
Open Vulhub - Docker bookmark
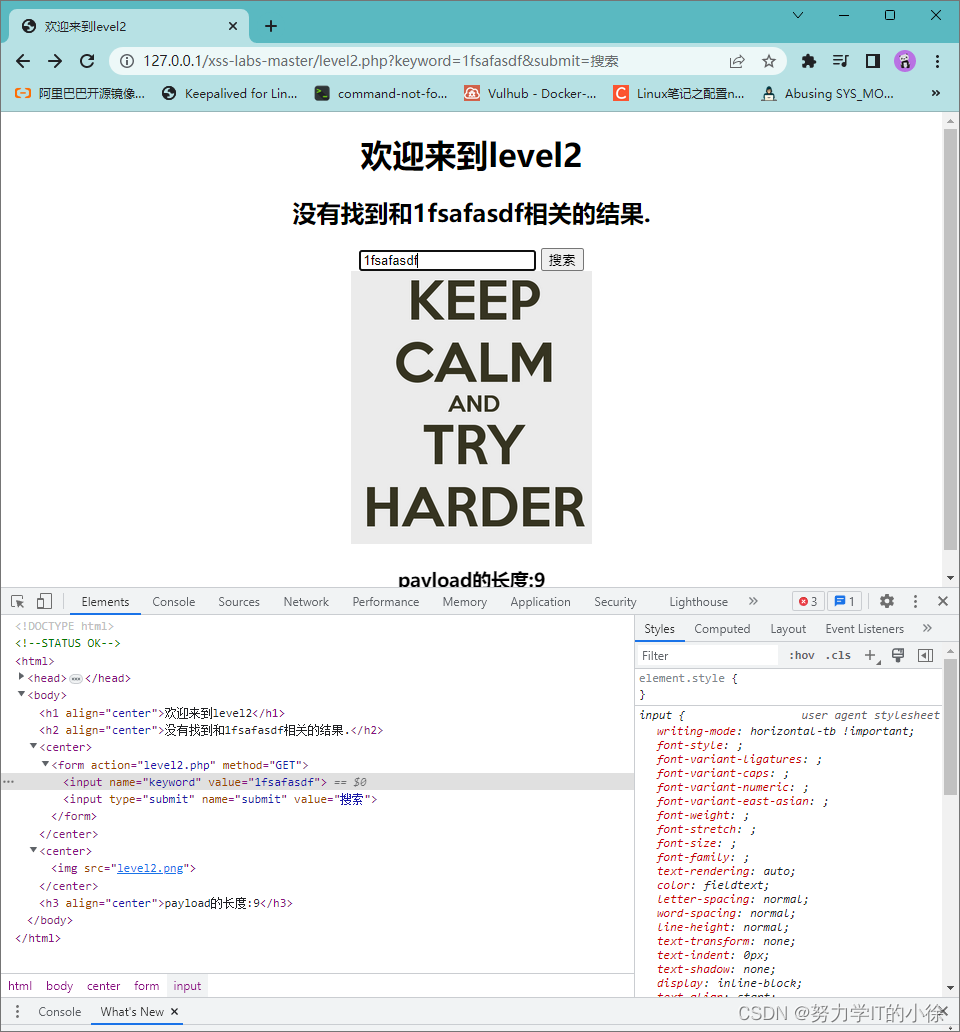point(530,93)
